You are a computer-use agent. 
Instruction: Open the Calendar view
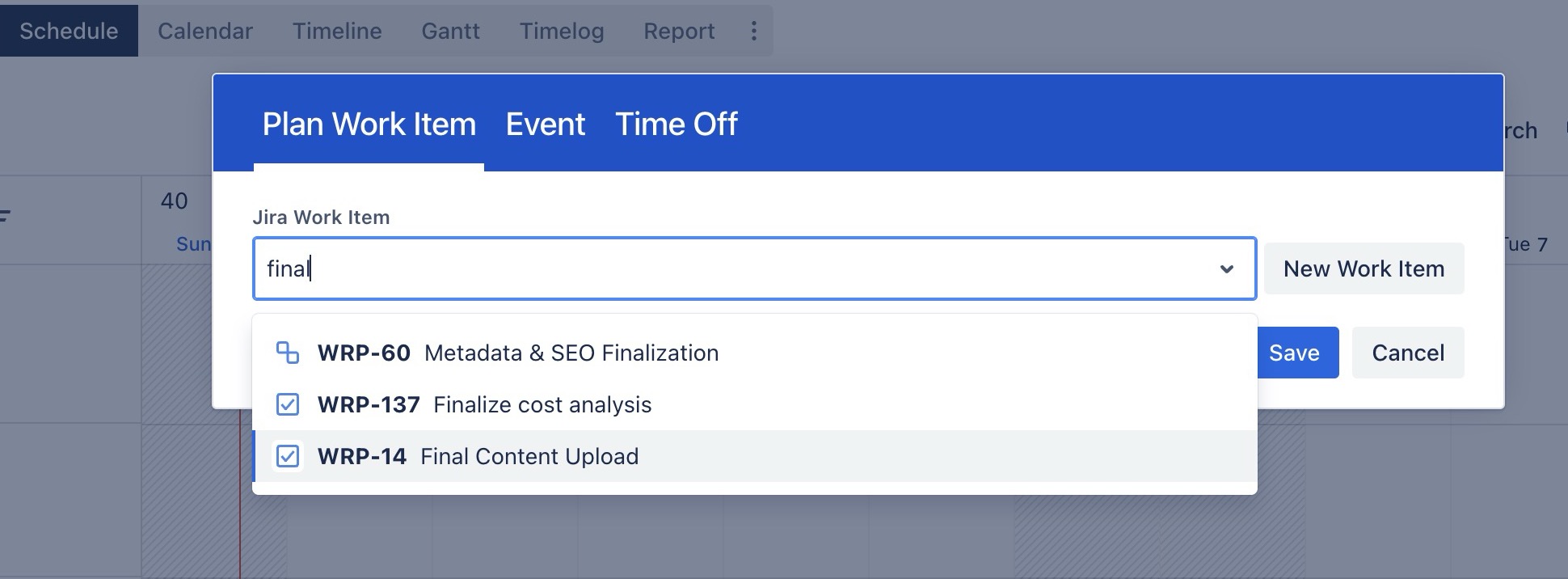point(205,31)
